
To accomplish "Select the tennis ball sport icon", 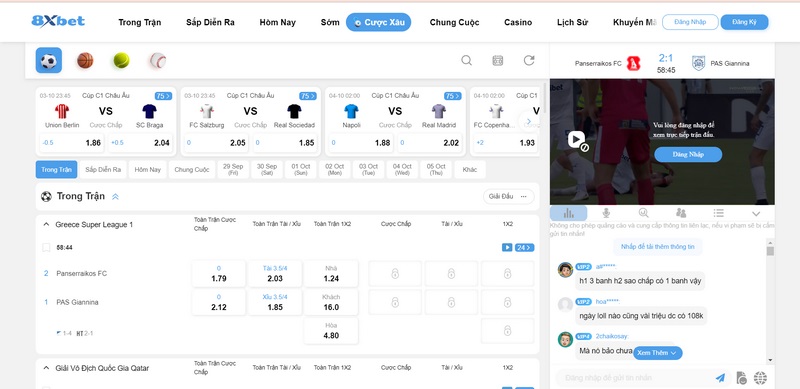I will (x=121, y=61).
